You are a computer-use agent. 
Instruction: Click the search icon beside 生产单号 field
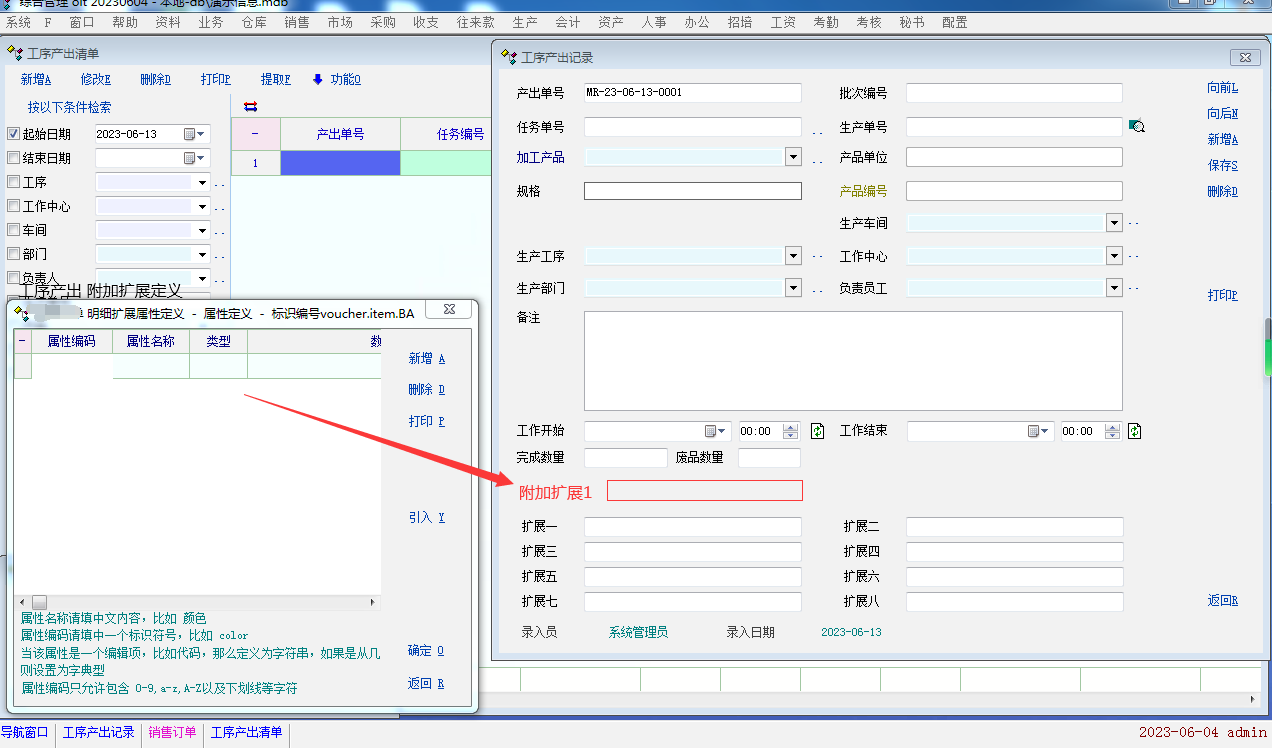[x=1136, y=126]
